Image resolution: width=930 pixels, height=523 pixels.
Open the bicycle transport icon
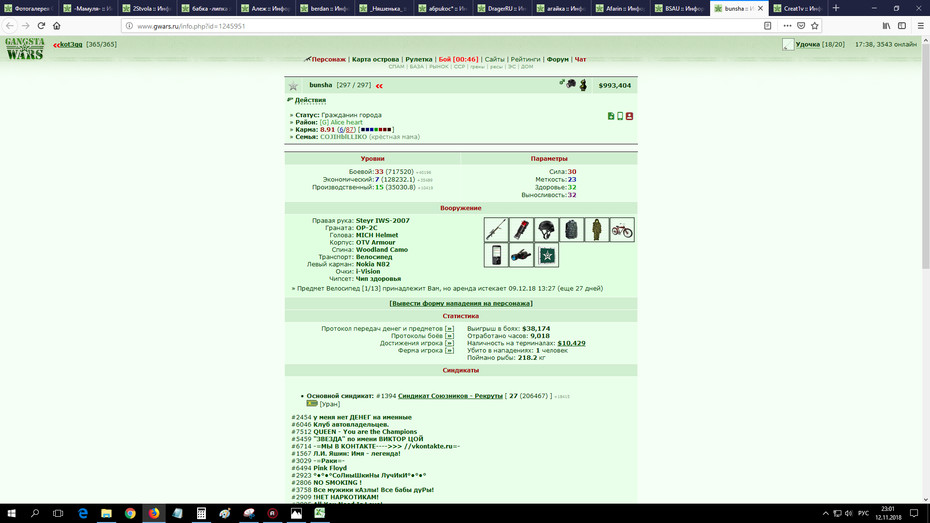point(622,229)
